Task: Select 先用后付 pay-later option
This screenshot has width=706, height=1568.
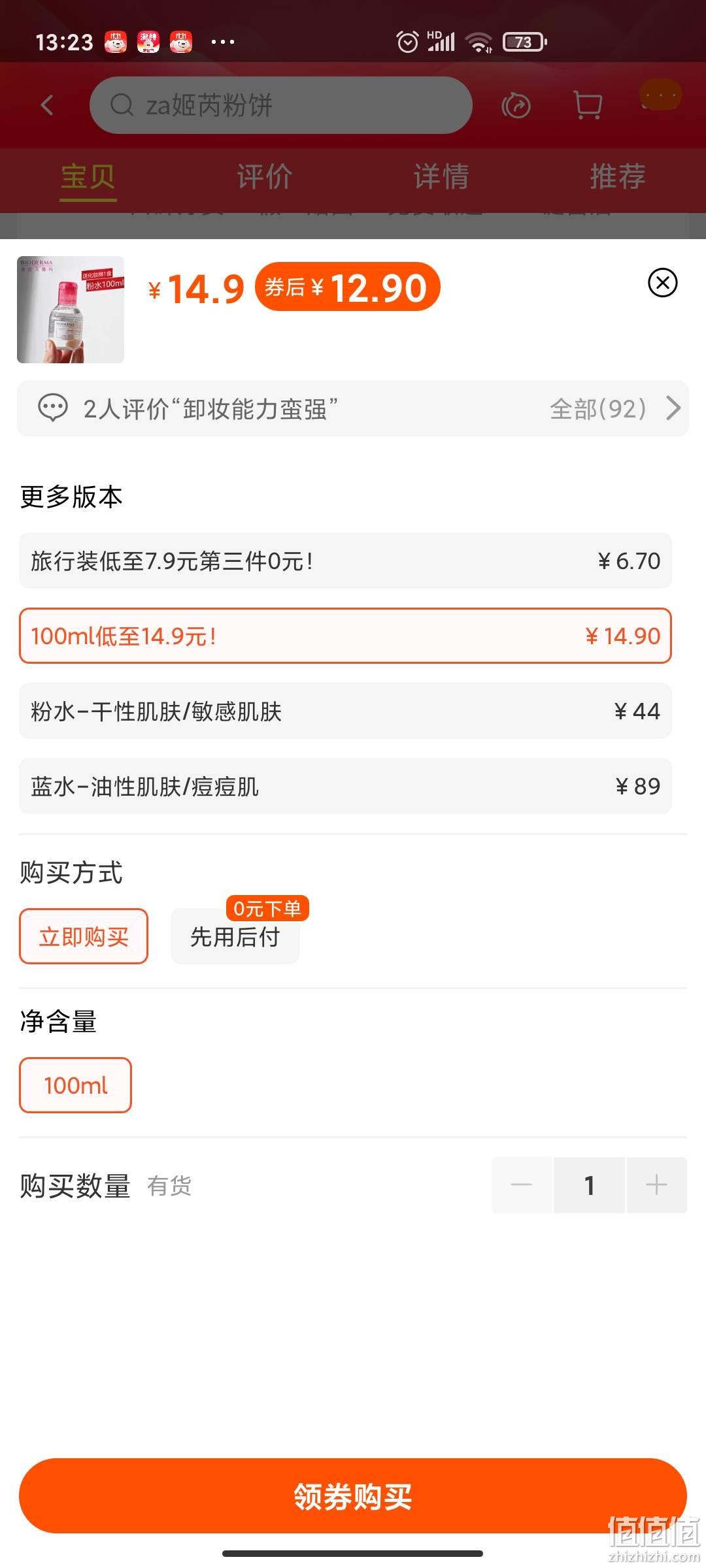Action: [235, 936]
